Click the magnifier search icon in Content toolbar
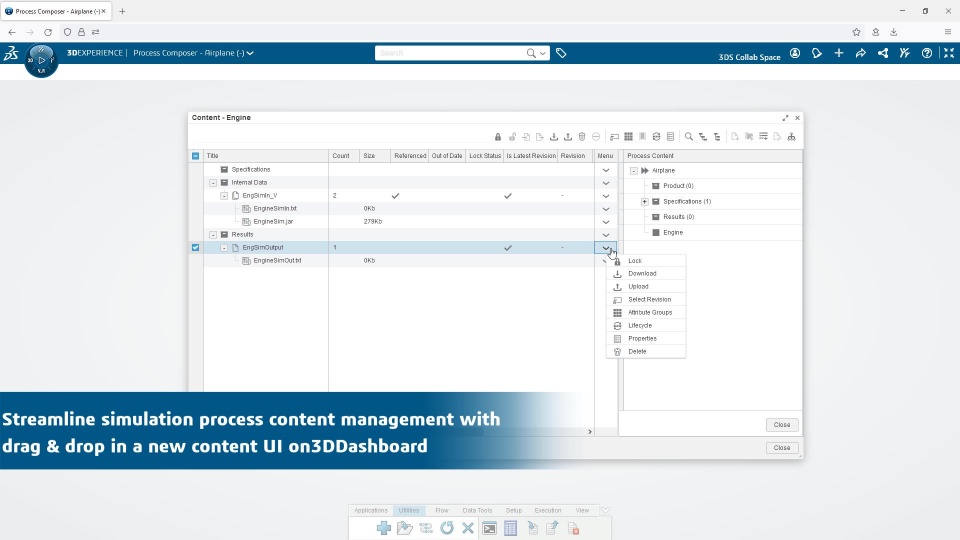960x540 pixels. click(x=689, y=137)
